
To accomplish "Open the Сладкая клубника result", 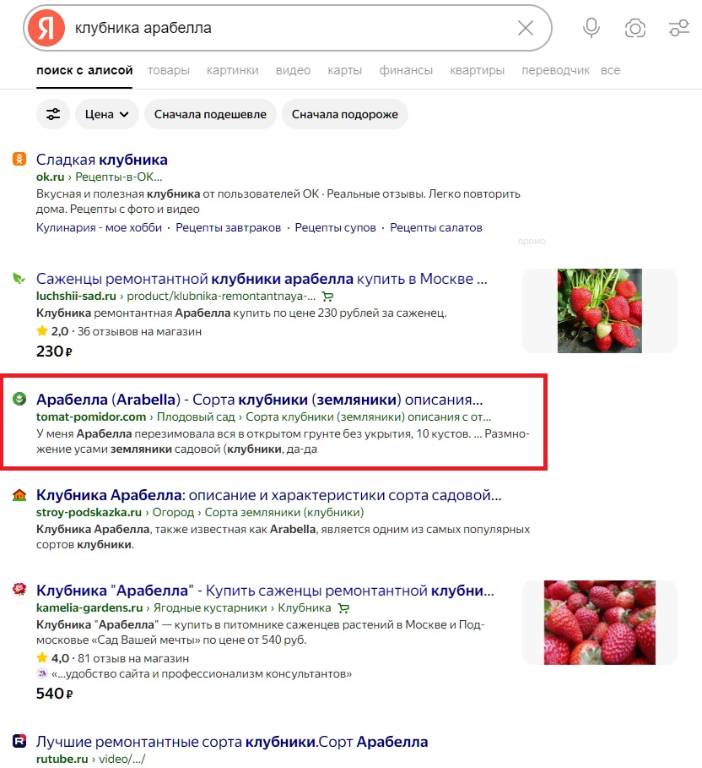I will [102, 160].
